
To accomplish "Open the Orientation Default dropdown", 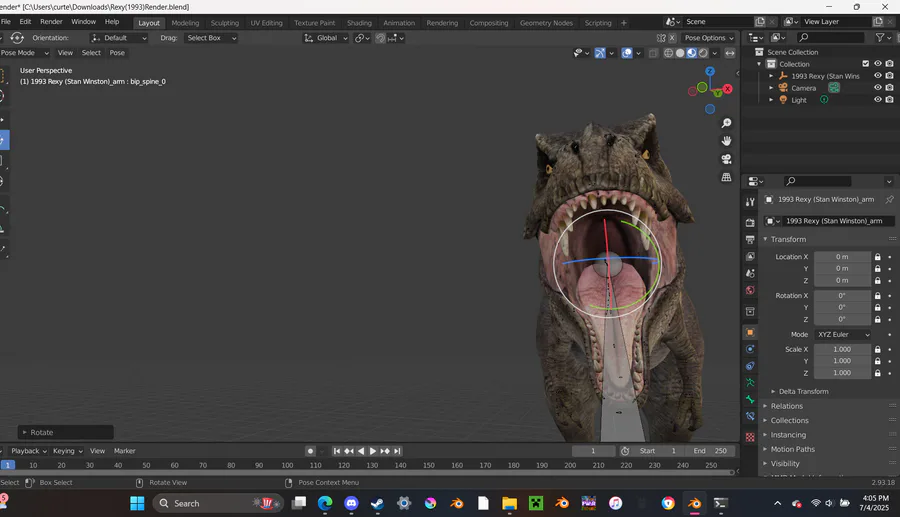I will (119, 38).
